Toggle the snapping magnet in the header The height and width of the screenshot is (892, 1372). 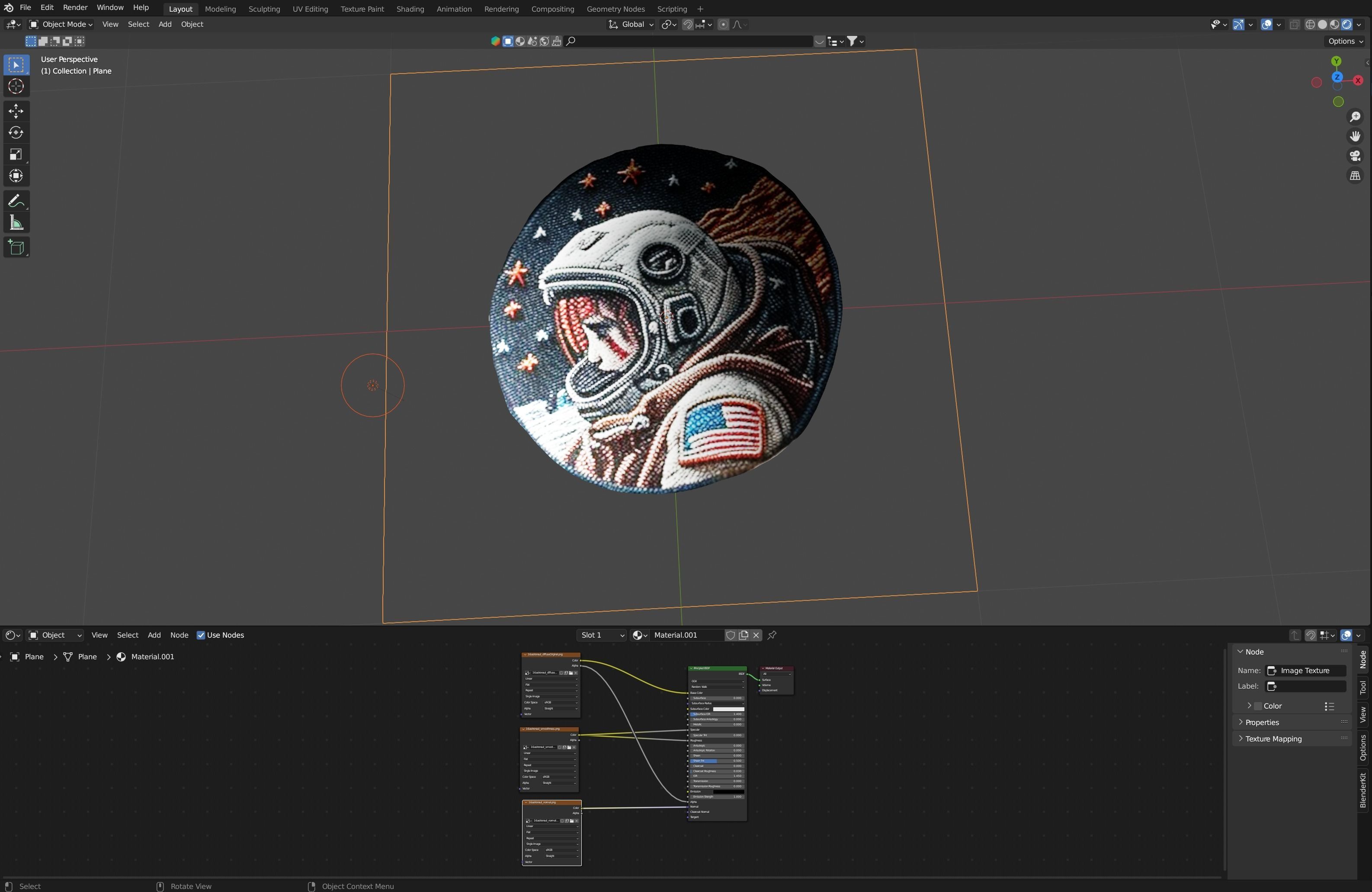click(x=688, y=24)
